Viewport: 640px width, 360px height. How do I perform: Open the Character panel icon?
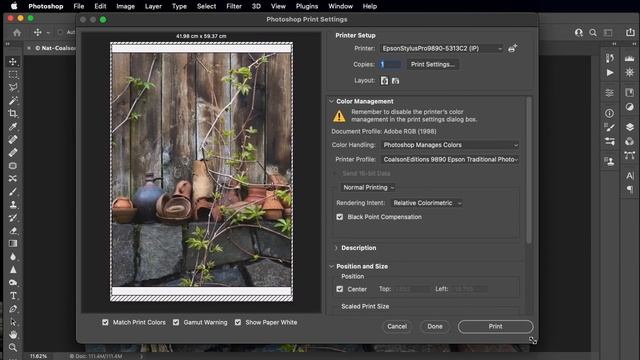pyautogui.click(x=629, y=176)
